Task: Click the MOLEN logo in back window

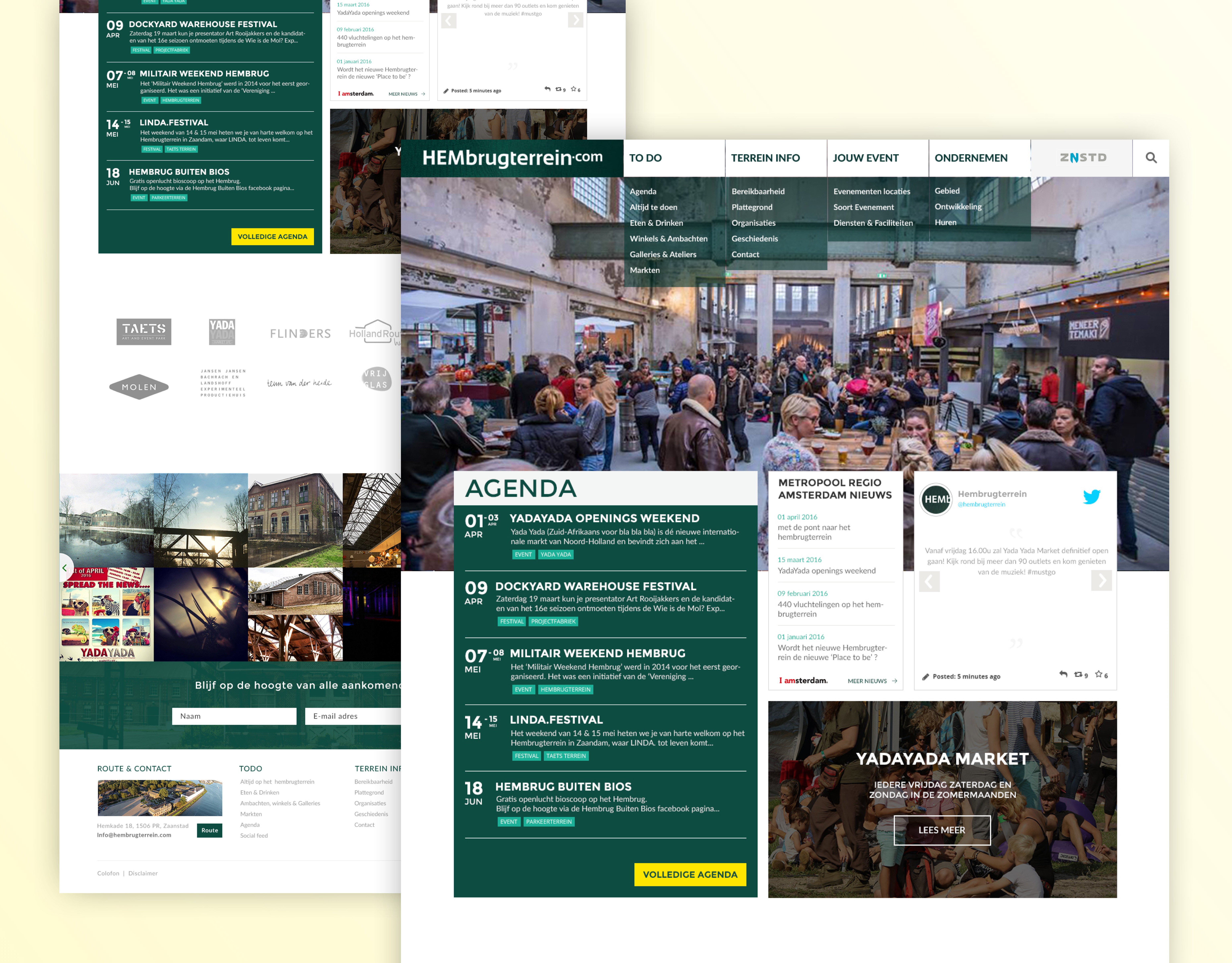Action: point(139,387)
